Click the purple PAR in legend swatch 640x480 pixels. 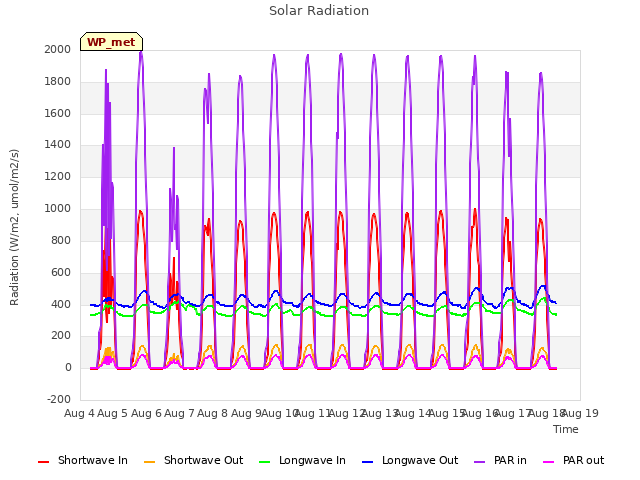point(480,462)
